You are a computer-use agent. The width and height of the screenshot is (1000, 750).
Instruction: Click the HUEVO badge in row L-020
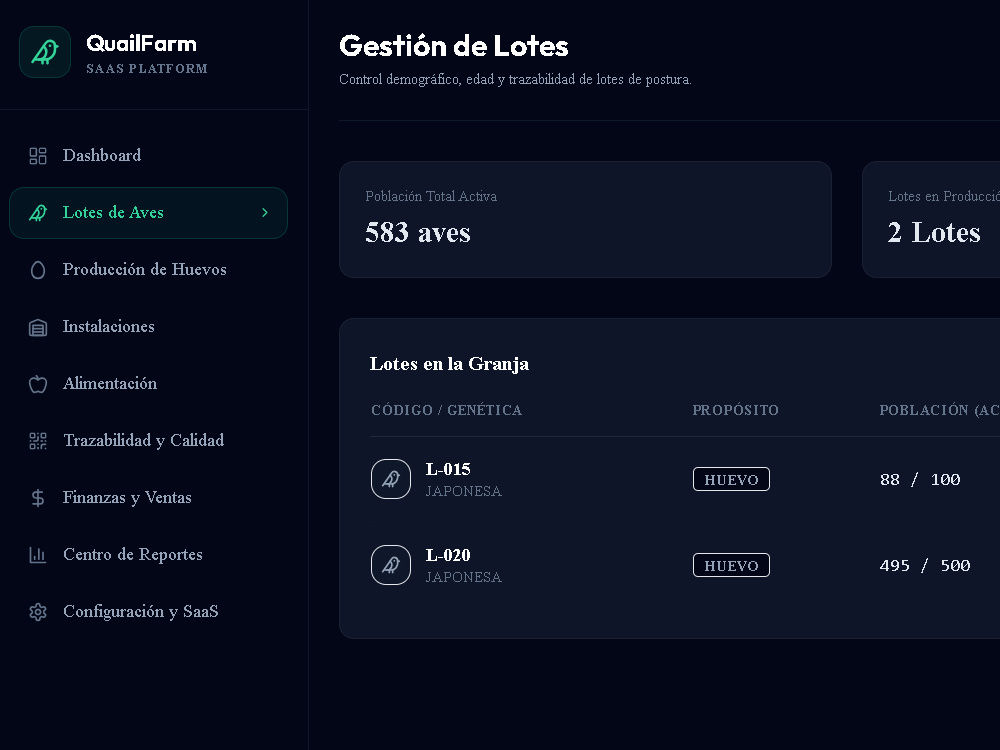click(731, 565)
